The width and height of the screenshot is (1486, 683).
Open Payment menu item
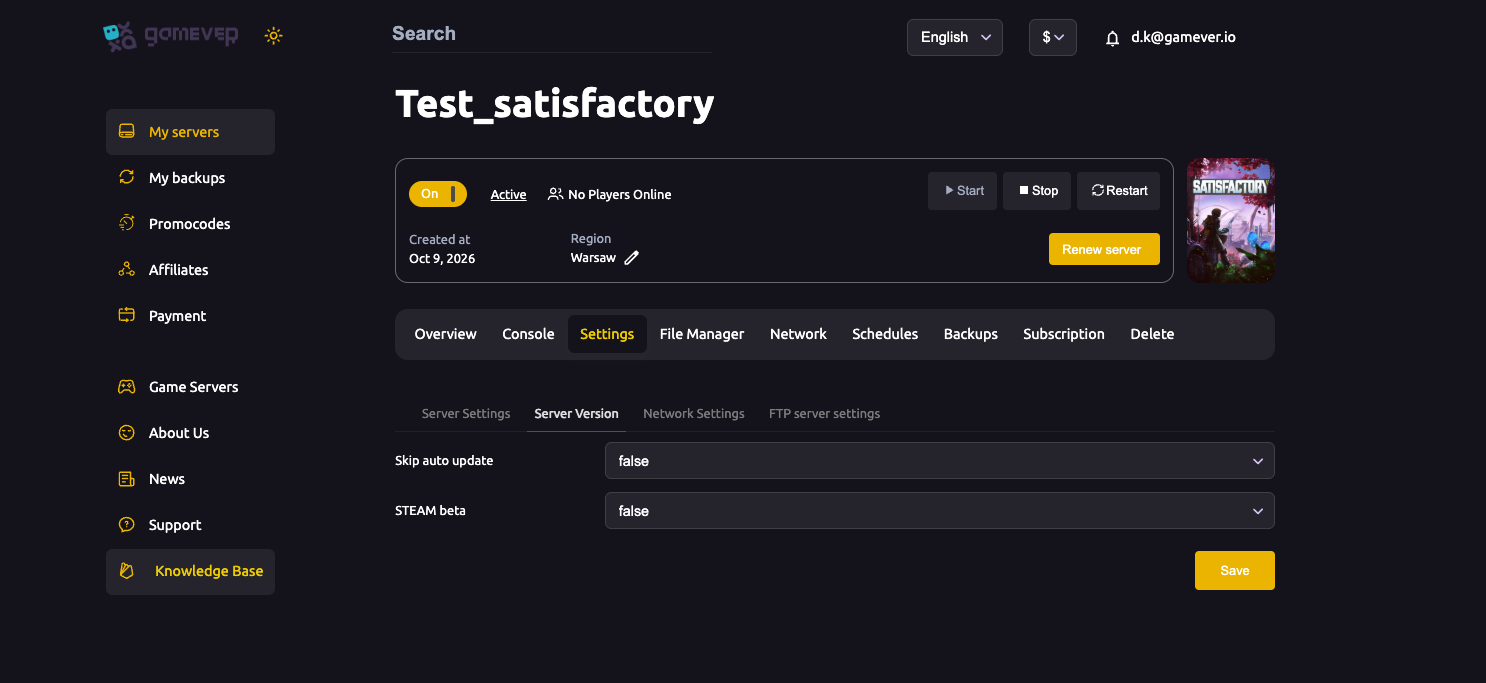pos(190,316)
